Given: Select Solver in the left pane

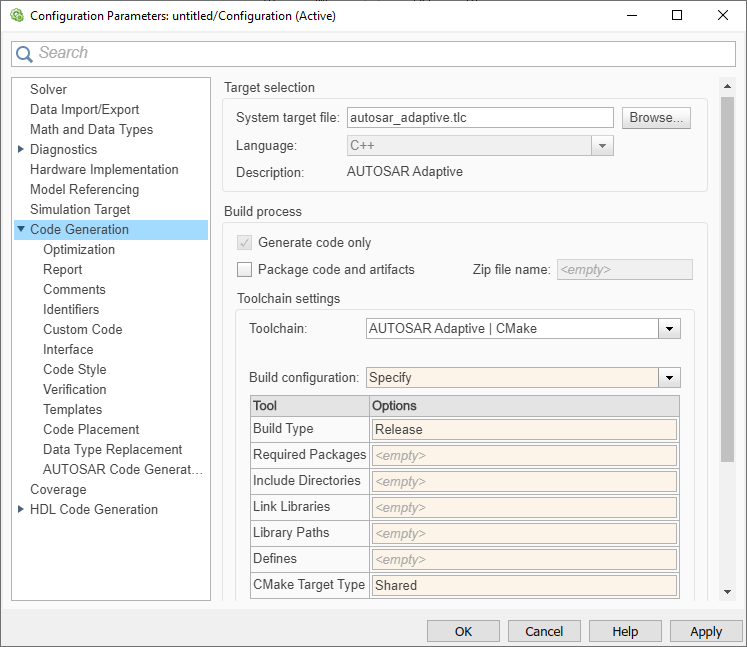Looking at the screenshot, I should pos(48,90).
